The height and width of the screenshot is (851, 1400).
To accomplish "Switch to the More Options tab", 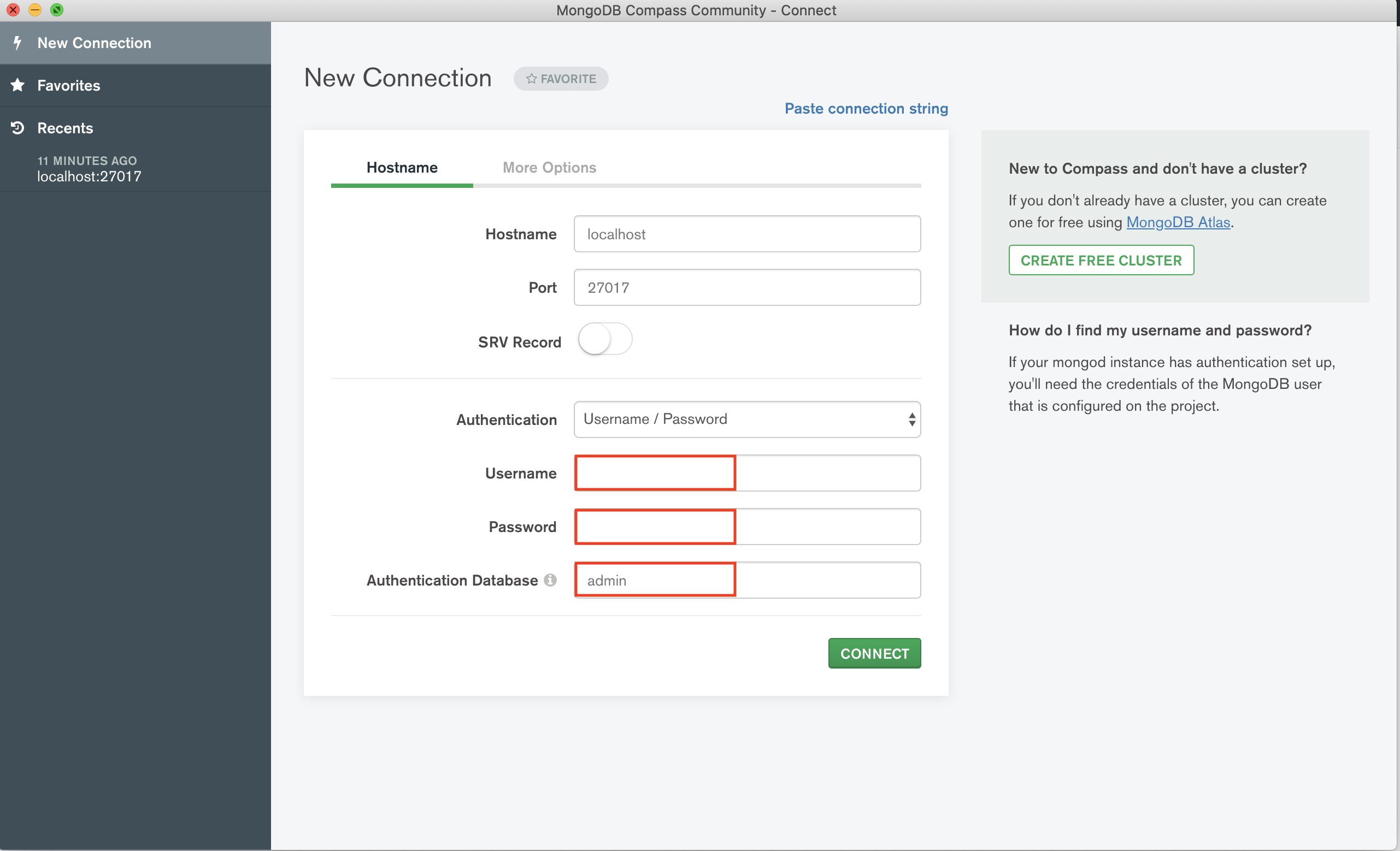I will pos(549,168).
